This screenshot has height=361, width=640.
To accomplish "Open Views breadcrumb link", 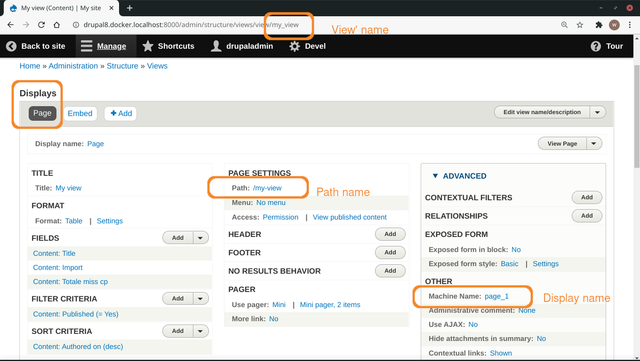I will tap(157, 66).
